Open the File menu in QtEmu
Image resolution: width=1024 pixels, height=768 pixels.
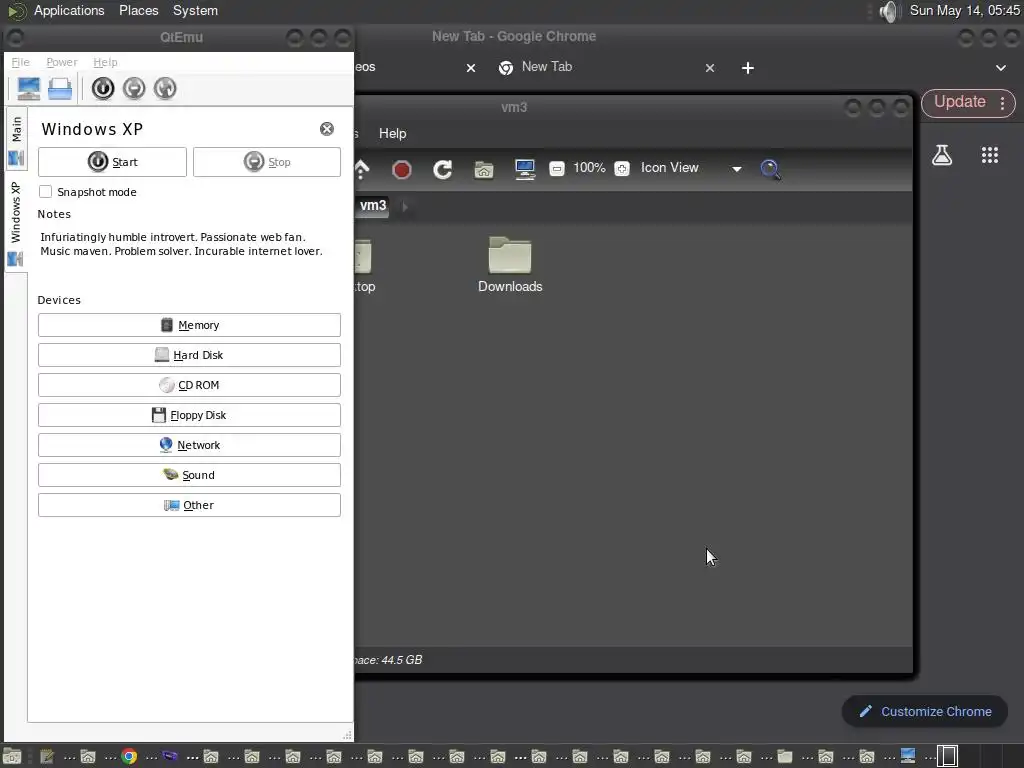click(x=21, y=62)
